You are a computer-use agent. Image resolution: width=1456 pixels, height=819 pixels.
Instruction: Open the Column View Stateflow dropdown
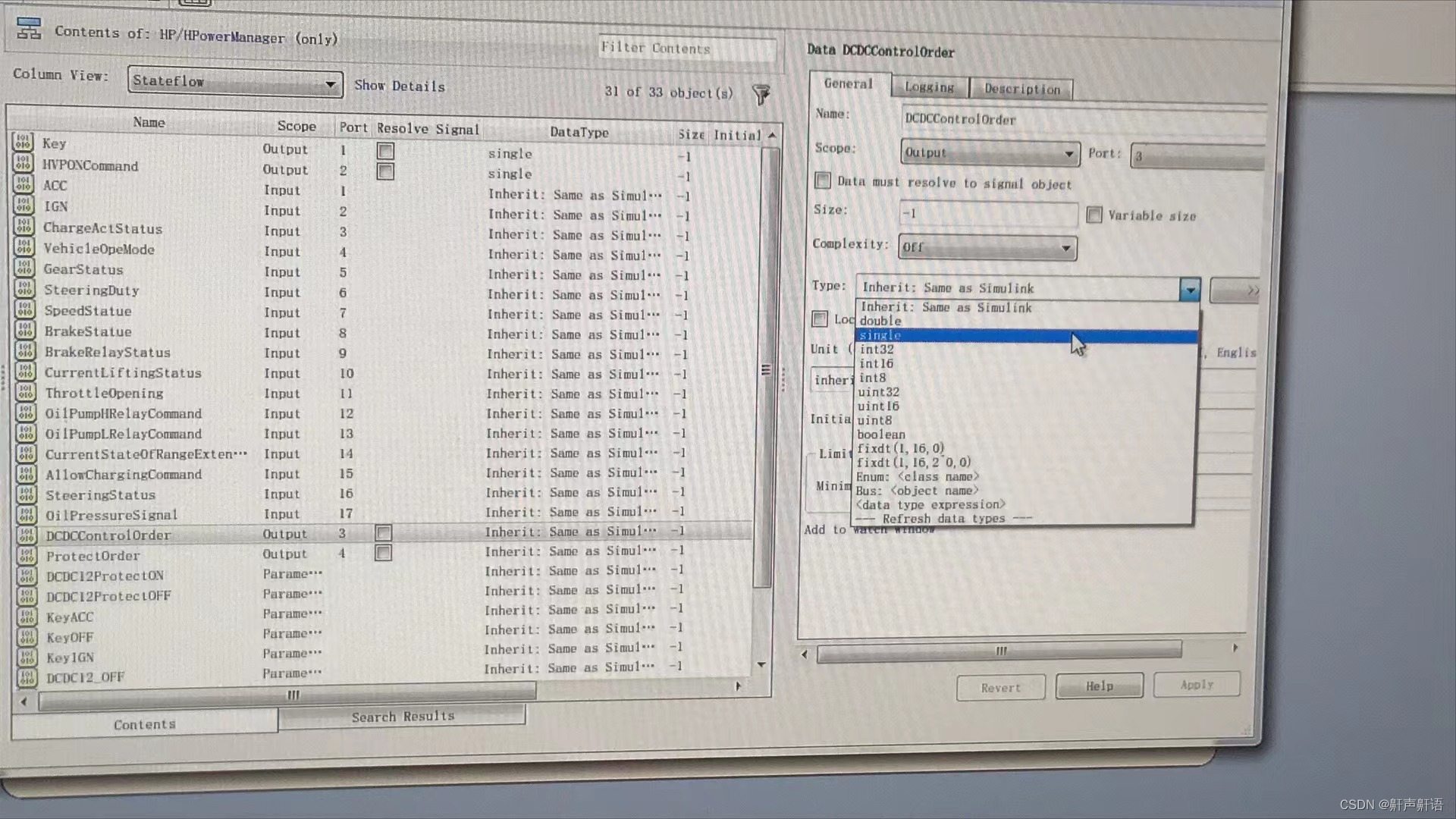point(235,82)
